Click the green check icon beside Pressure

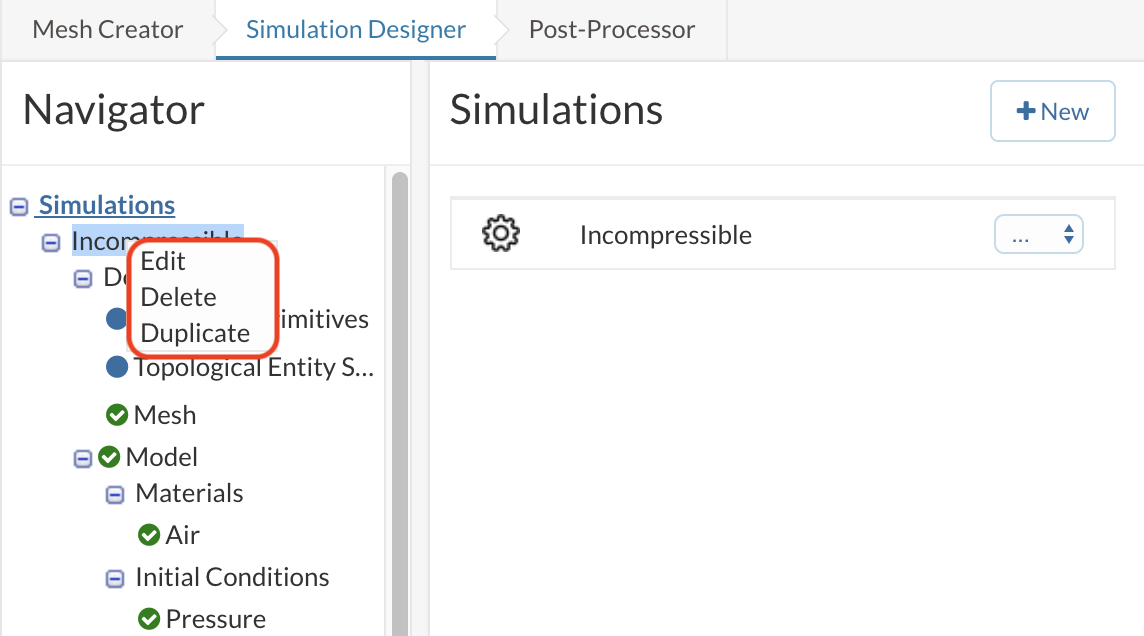coord(149,619)
